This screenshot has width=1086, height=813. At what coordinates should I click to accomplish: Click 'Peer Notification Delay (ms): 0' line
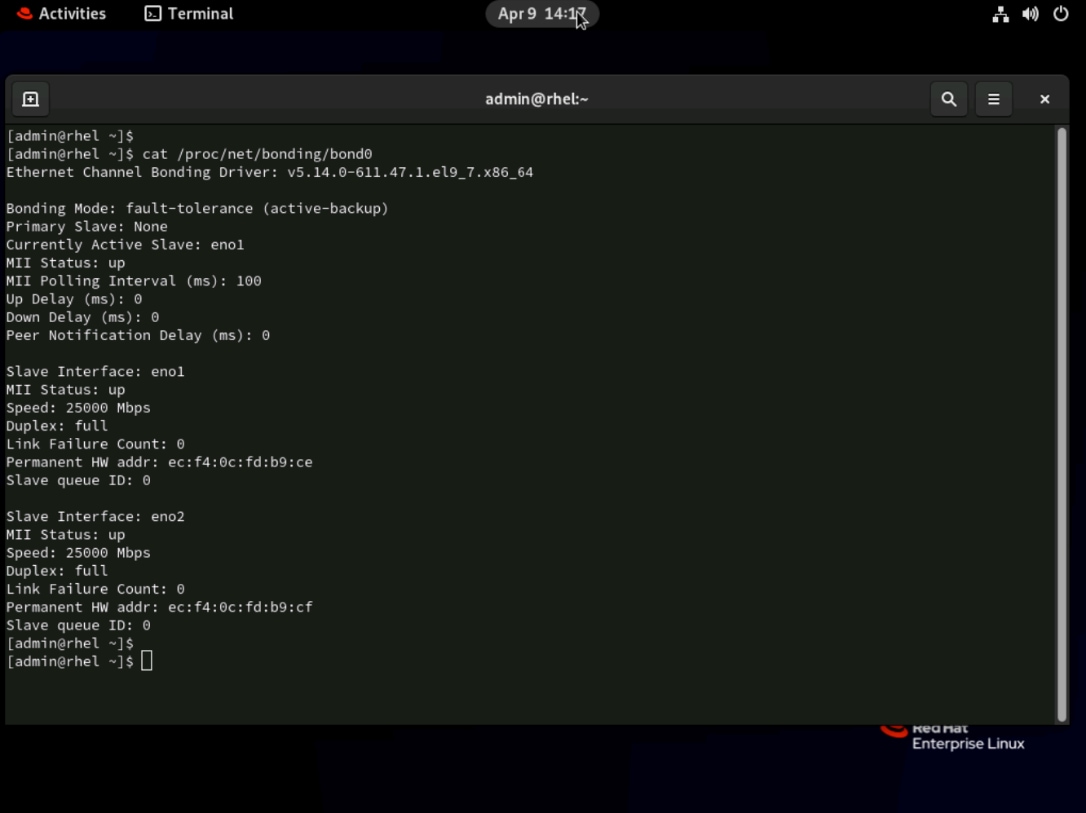pos(138,335)
